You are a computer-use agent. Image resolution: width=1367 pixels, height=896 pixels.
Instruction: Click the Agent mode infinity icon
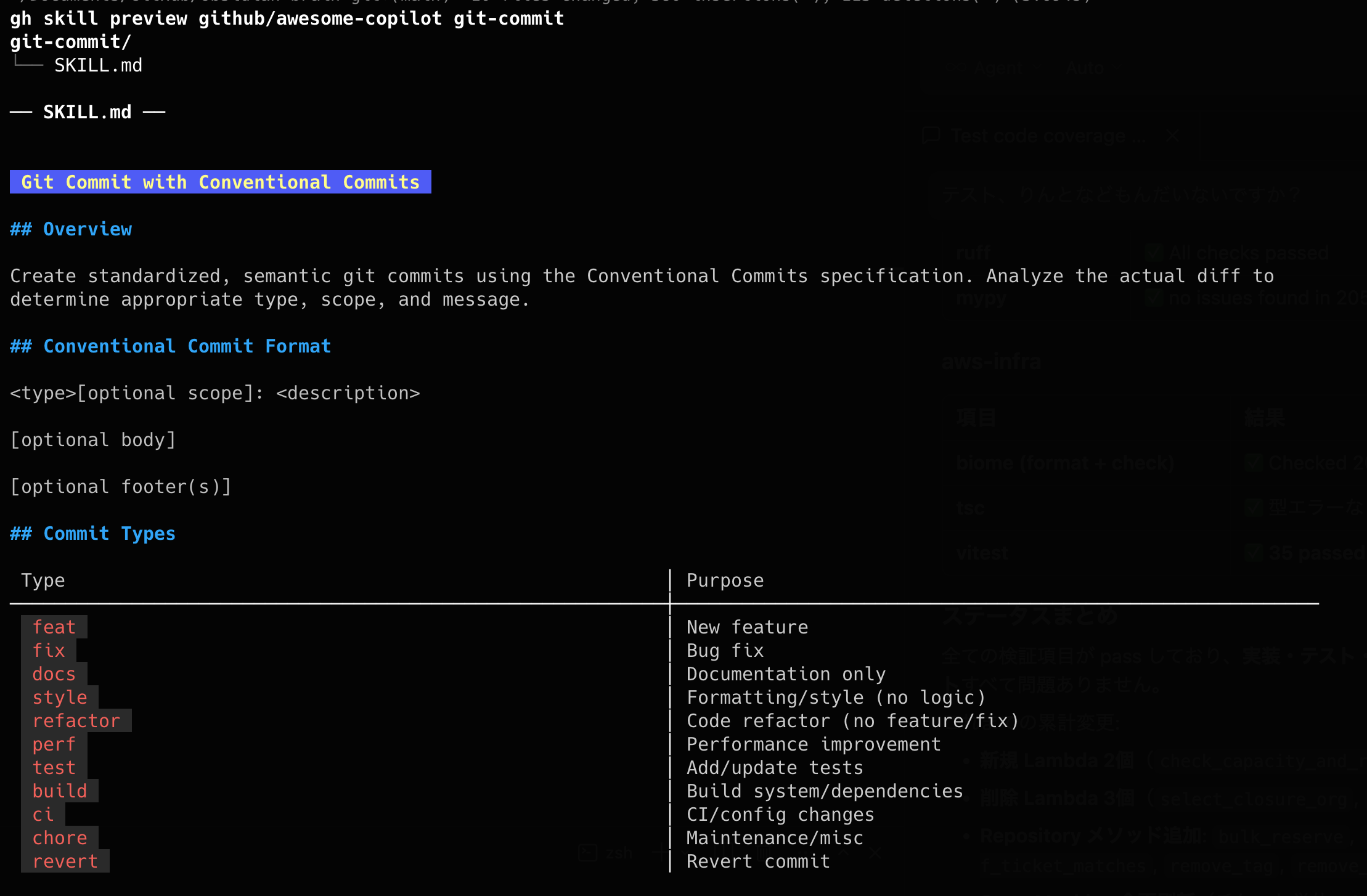(x=956, y=67)
